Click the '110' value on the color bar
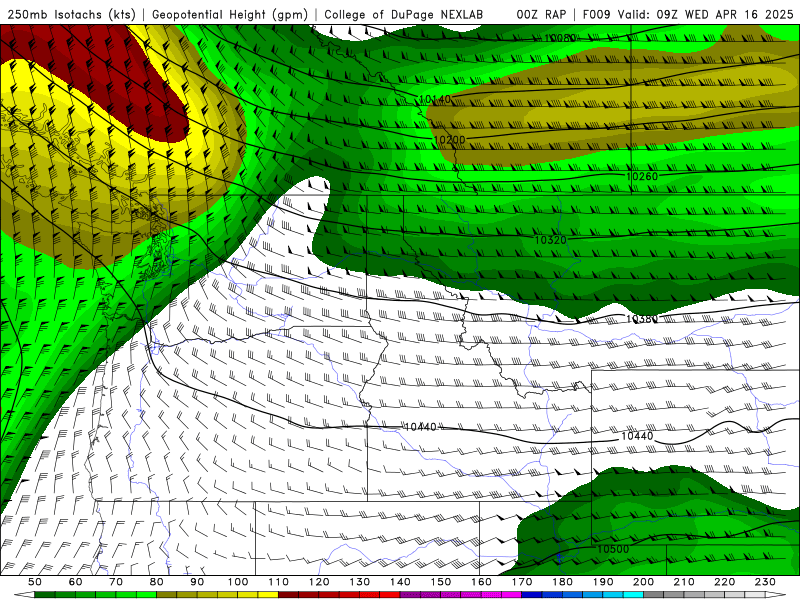The width and height of the screenshot is (800, 600). tap(279, 582)
